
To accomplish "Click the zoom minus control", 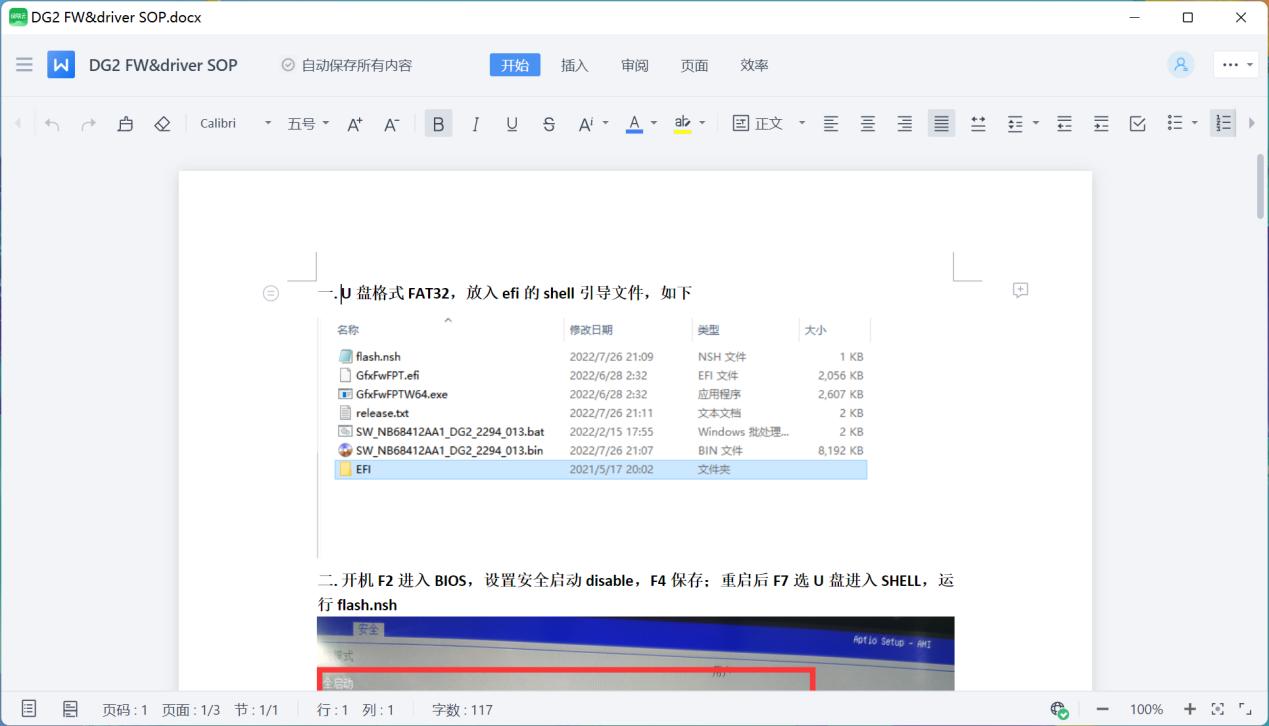I will click(x=1103, y=709).
